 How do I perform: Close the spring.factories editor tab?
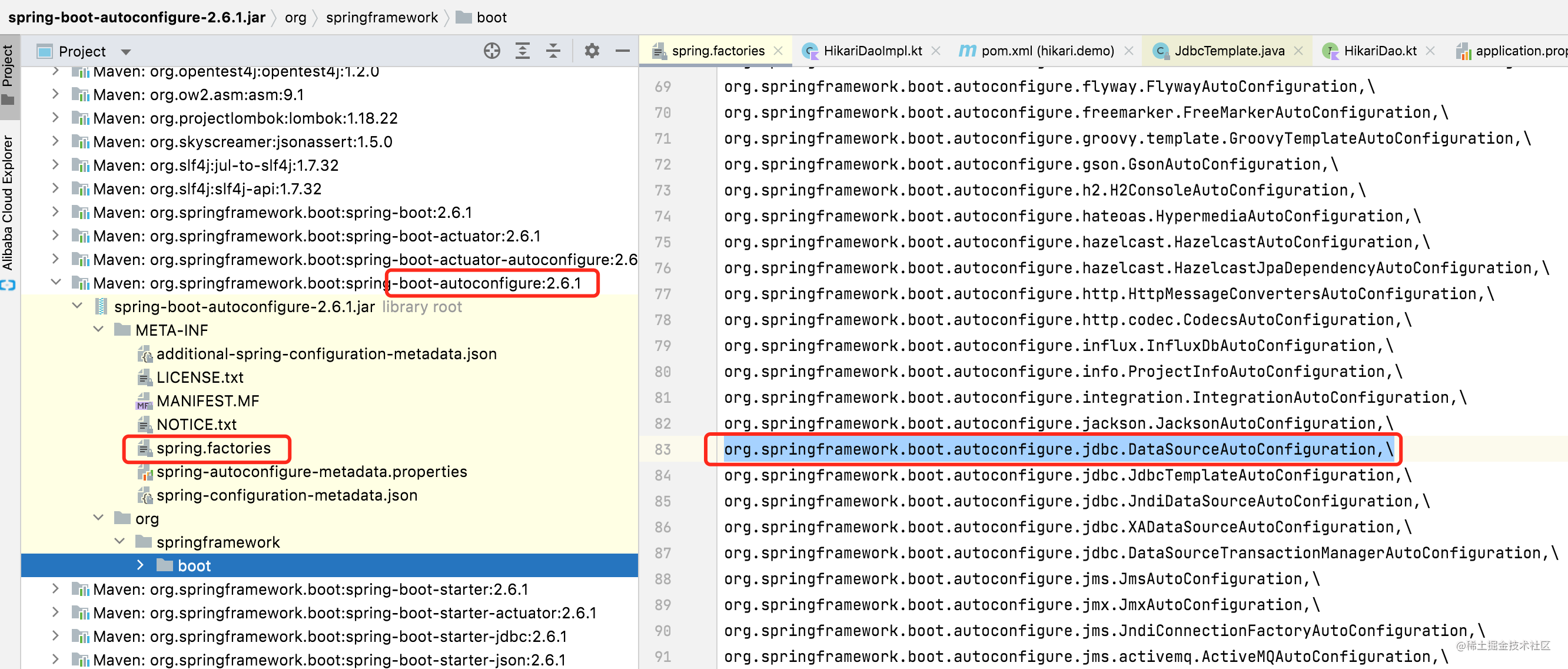[778, 51]
